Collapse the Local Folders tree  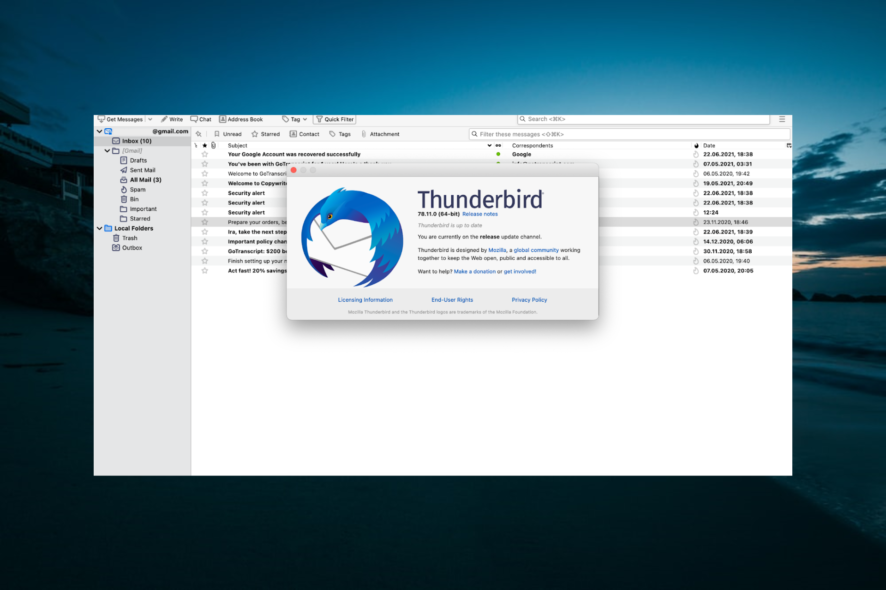tap(99, 228)
